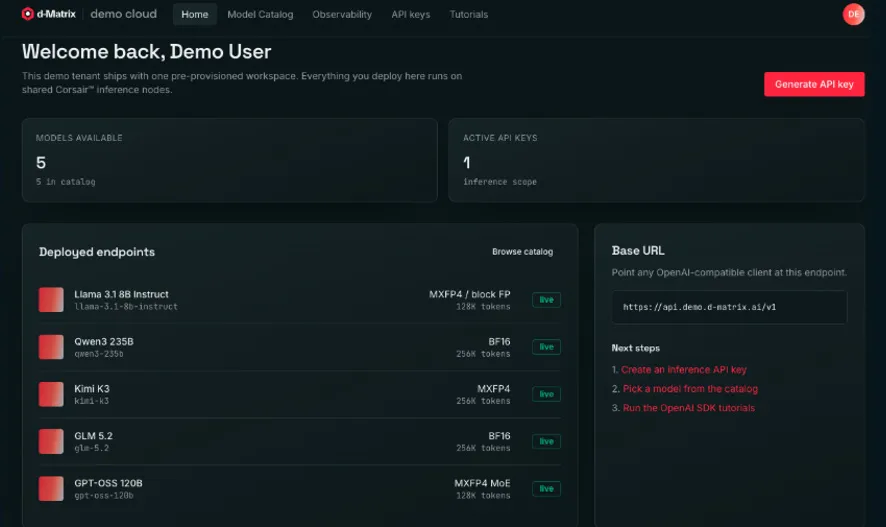Click the 5 in catalog text
The width and height of the screenshot is (886, 527).
[x=66, y=182]
